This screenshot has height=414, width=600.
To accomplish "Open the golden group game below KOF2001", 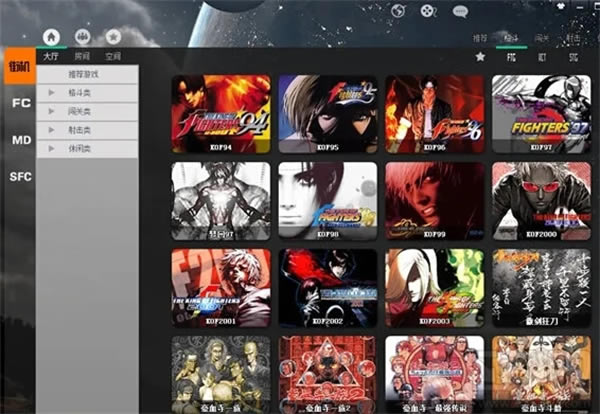I will click(x=221, y=375).
